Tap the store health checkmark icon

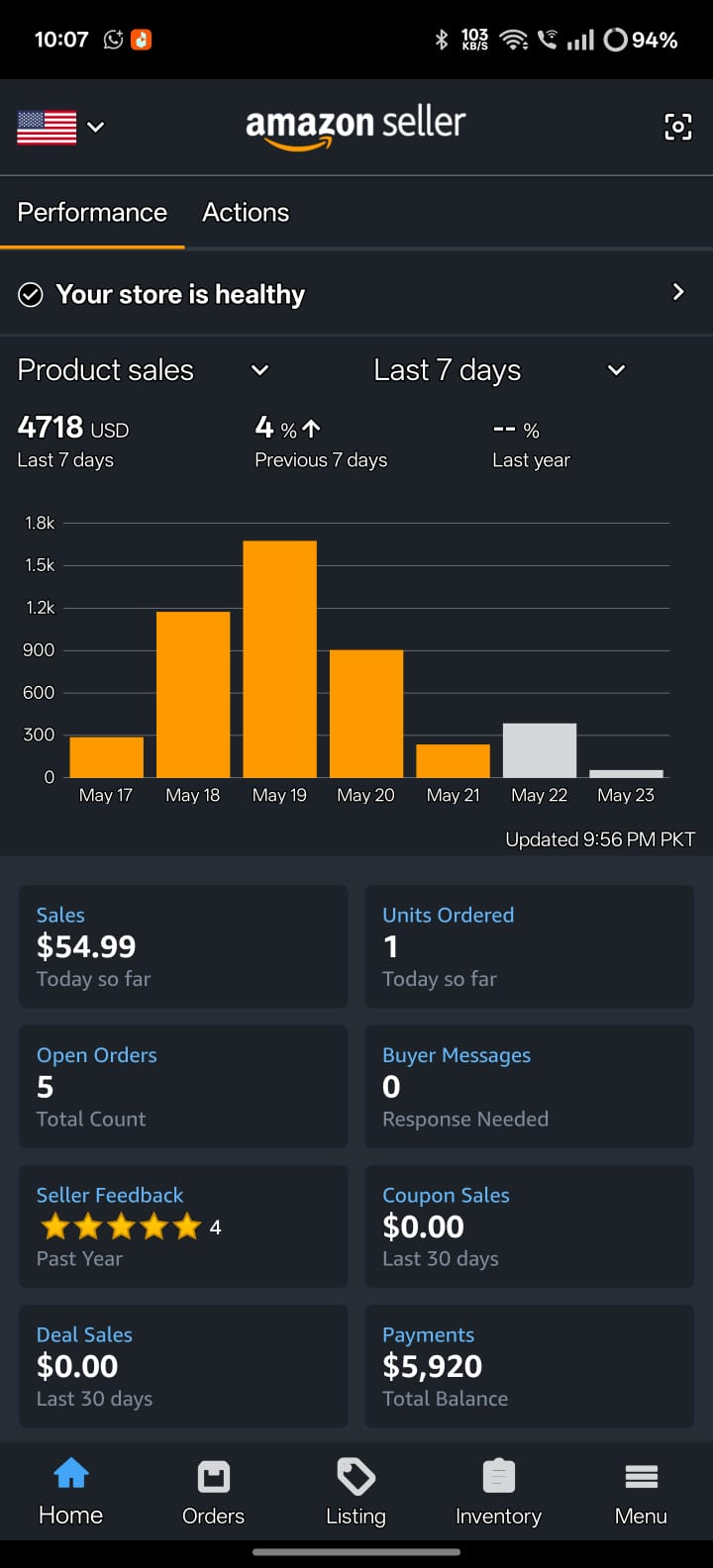pos(31,295)
